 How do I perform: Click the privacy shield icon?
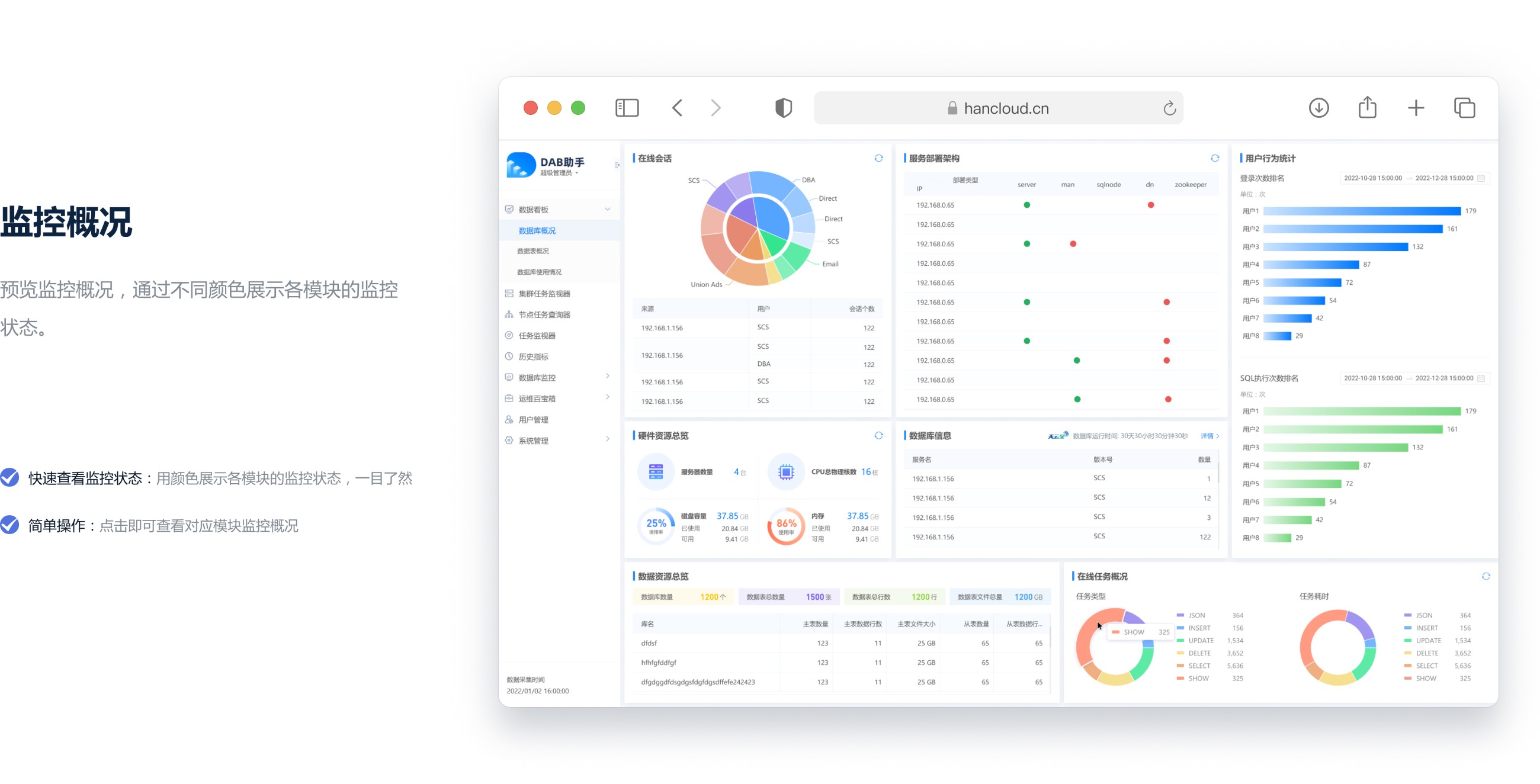click(783, 108)
